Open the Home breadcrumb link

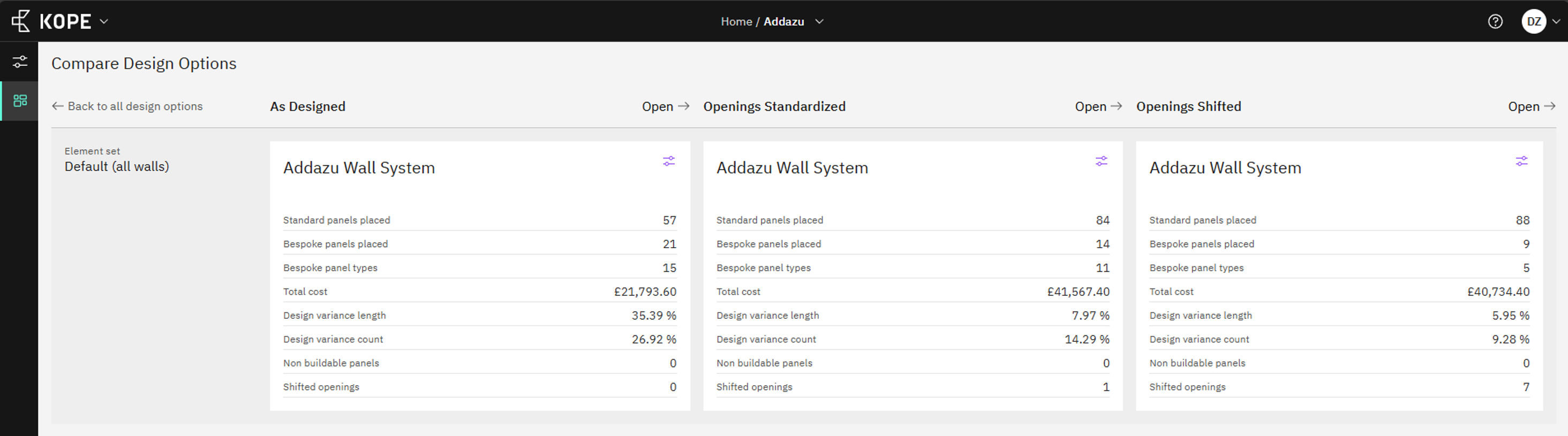[x=736, y=21]
